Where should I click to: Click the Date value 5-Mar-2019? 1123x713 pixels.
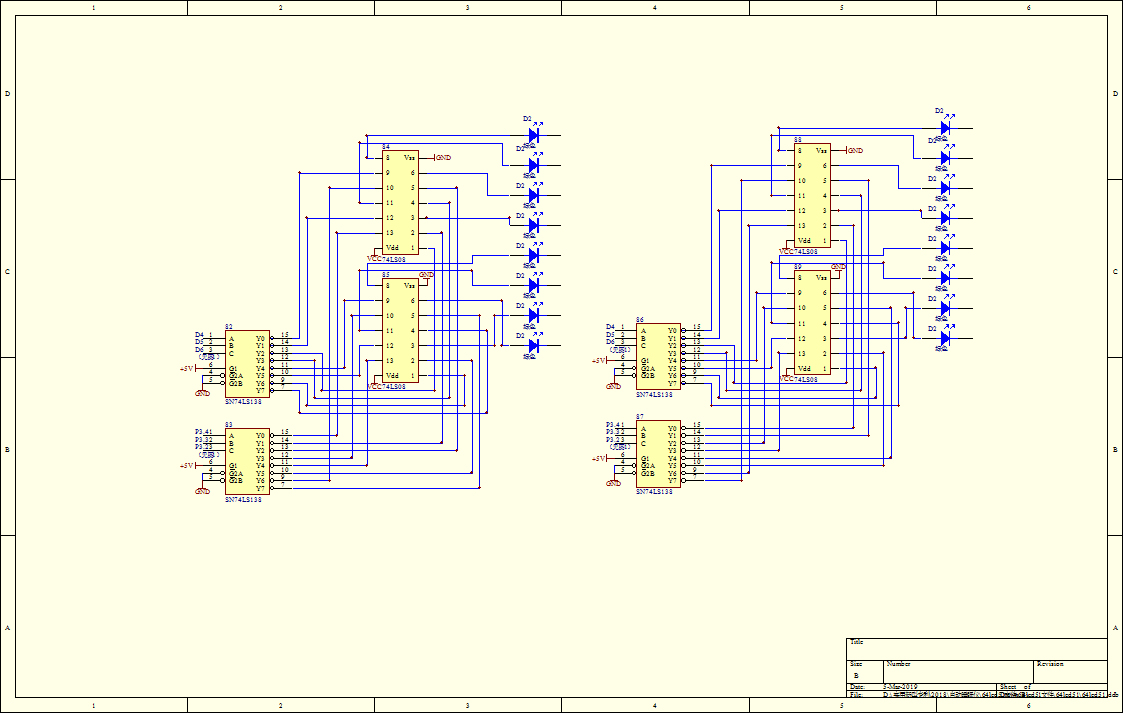[x=903, y=687]
